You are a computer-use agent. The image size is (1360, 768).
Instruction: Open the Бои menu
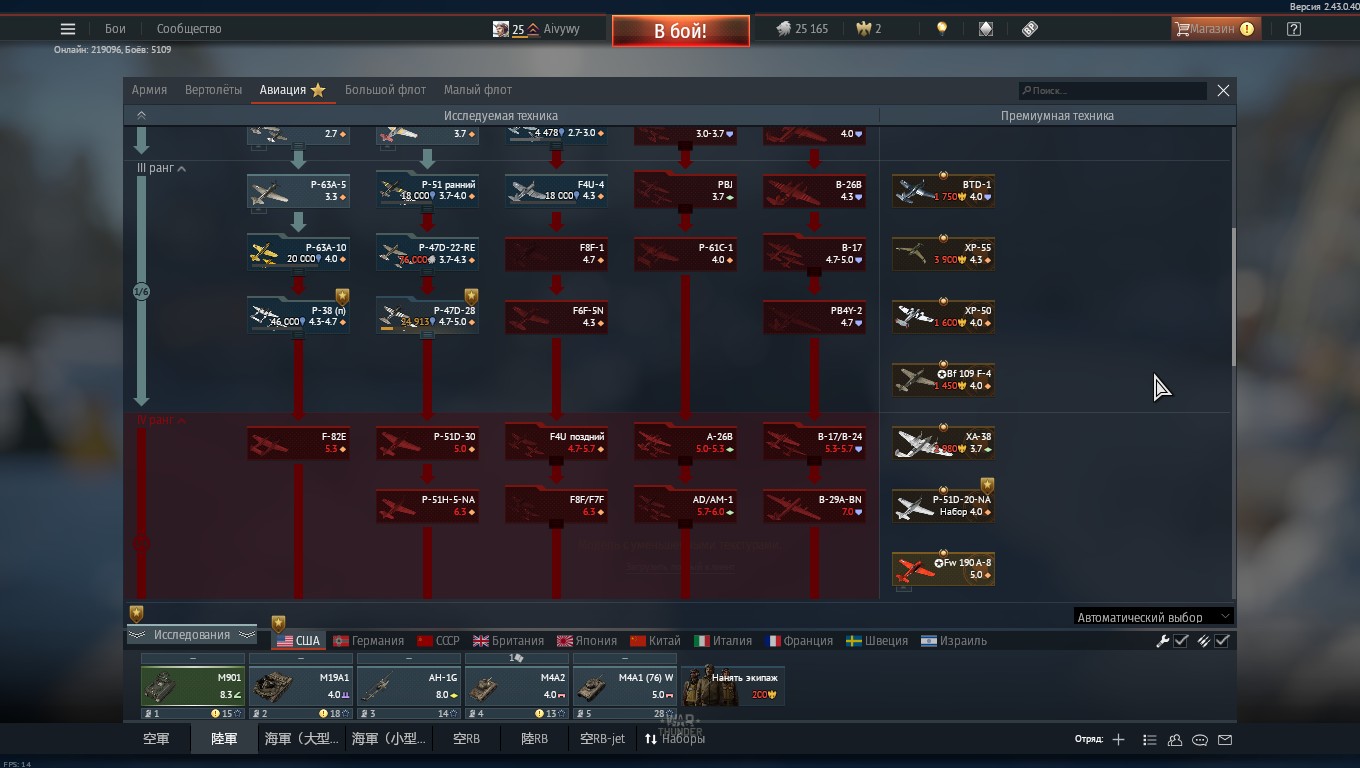pos(116,29)
